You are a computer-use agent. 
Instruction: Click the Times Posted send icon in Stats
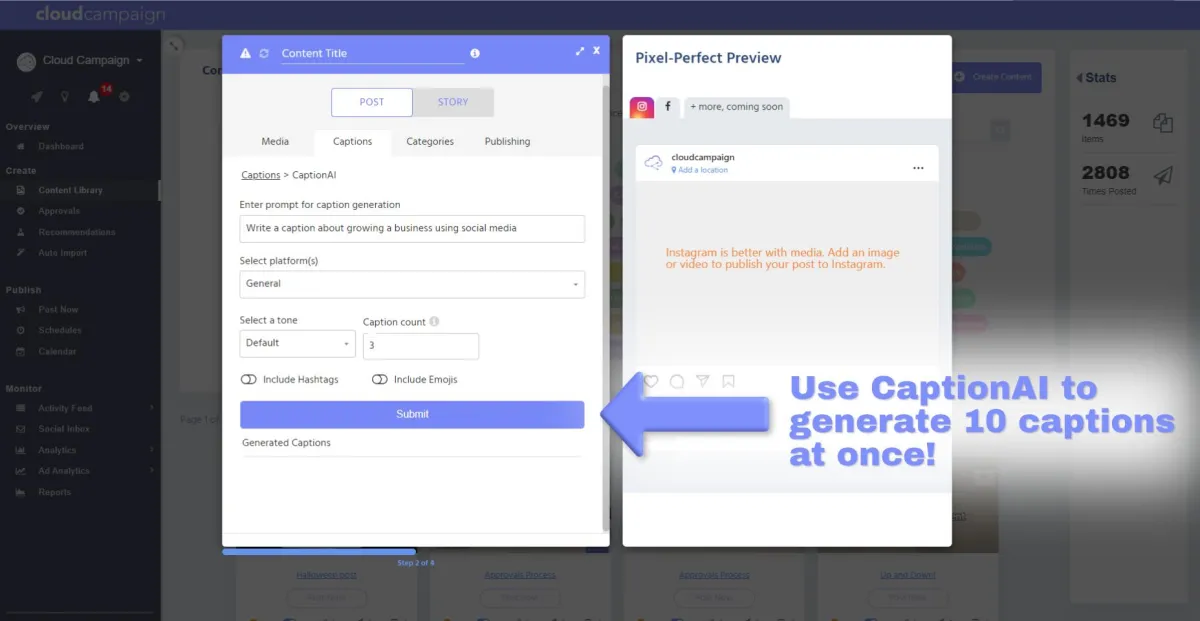[1162, 176]
